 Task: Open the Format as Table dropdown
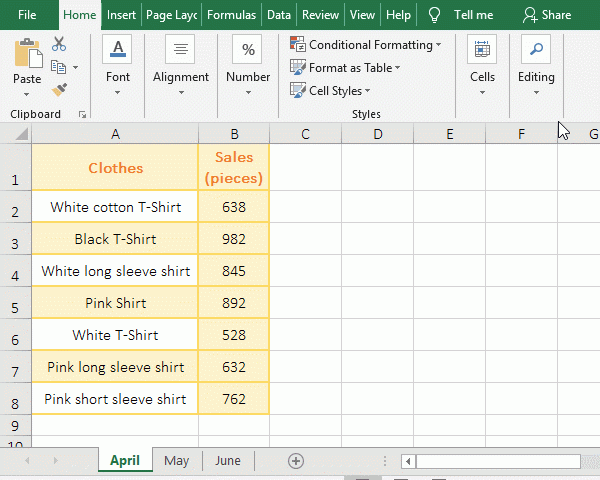[398, 68]
